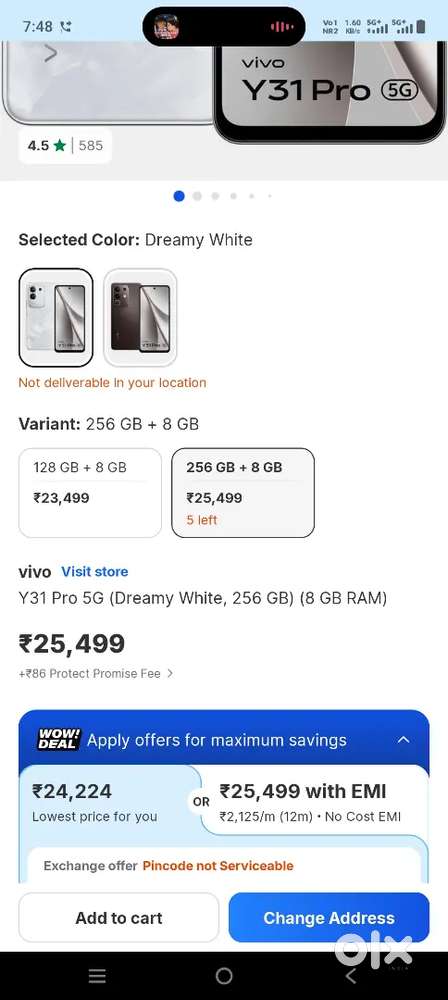Select the ₹24,224 lowest price tab
This screenshot has width=448, height=1000.
105,802
